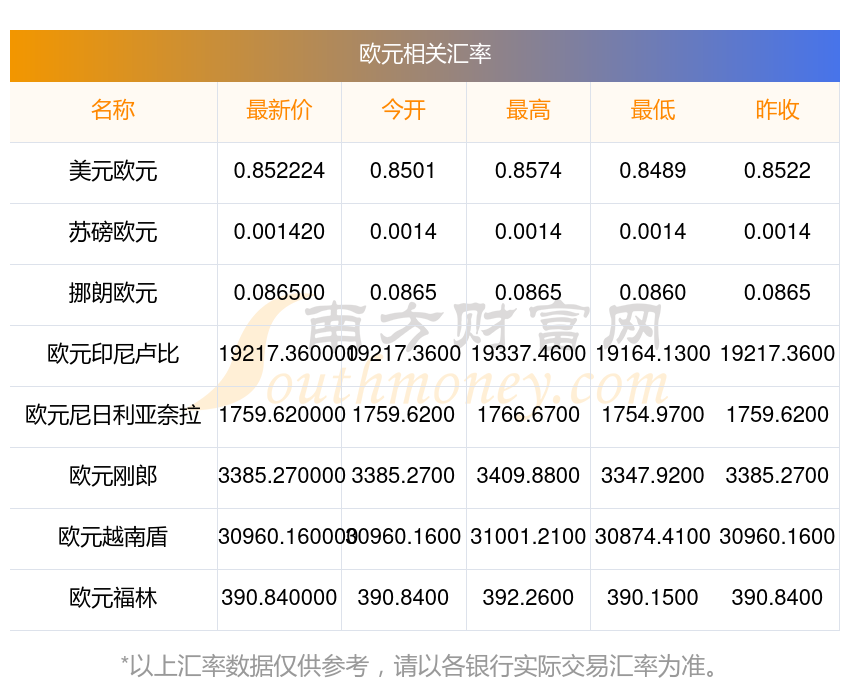850x698 pixels.
Task: Click high value 3409.8800
Action: [x=528, y=476]
